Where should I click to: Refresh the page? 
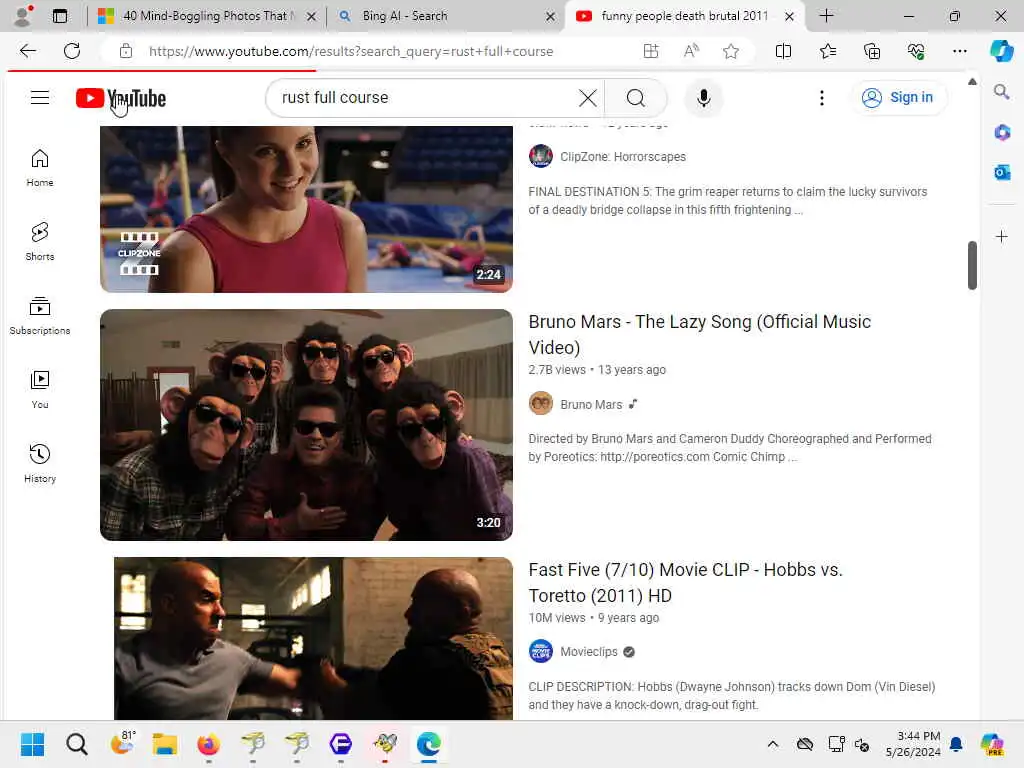(72, 51)
